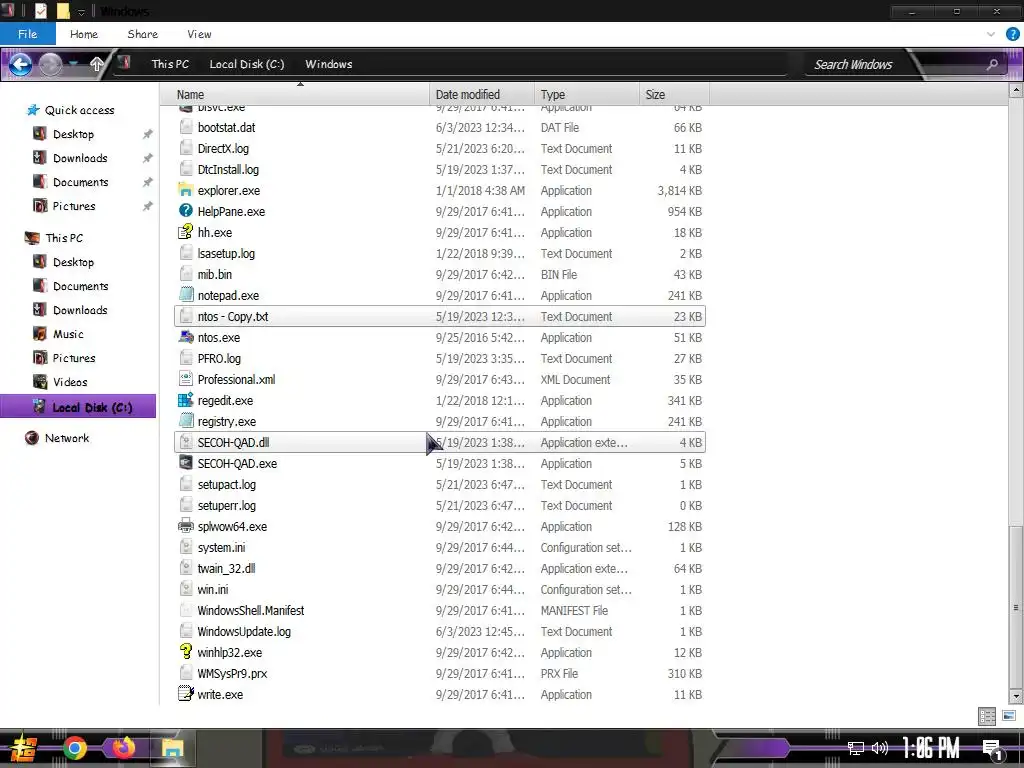The height and width of the screenshot is (768, 1024).
Task: Select 'Local Disk (C:)' breadcrumb in address bar
Action: pyautogui.click(x=247, y=64)
